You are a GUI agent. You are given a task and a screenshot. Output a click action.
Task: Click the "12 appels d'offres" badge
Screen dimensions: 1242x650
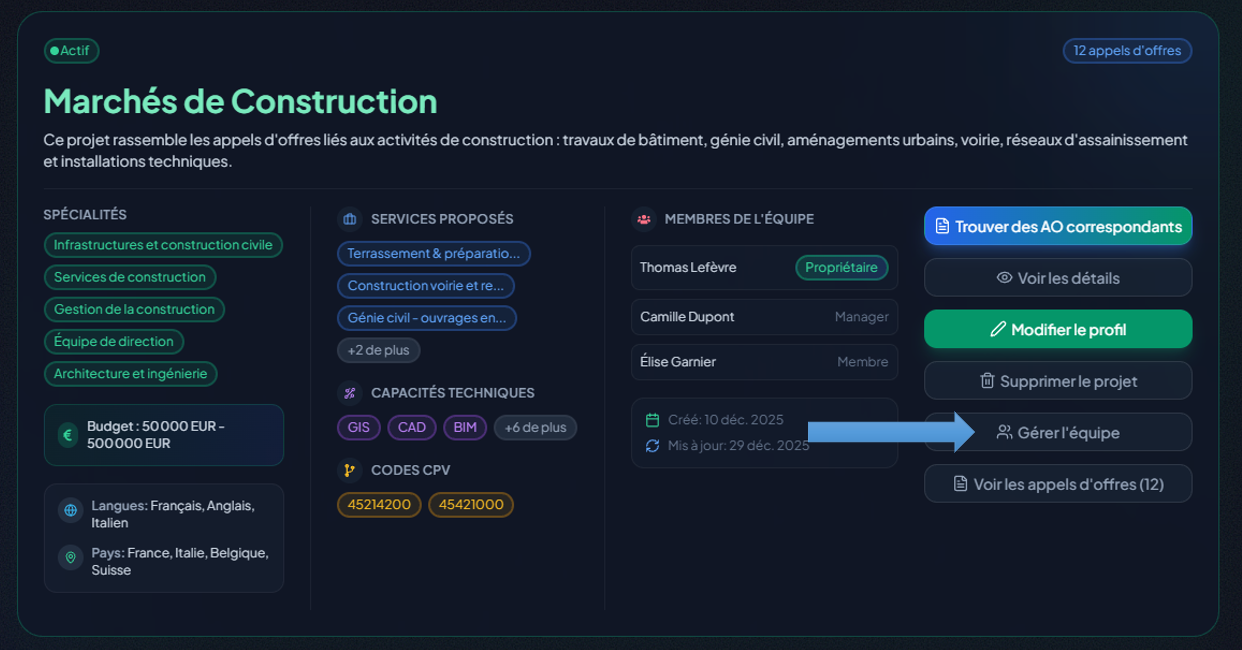click(x=1127, y=51)
